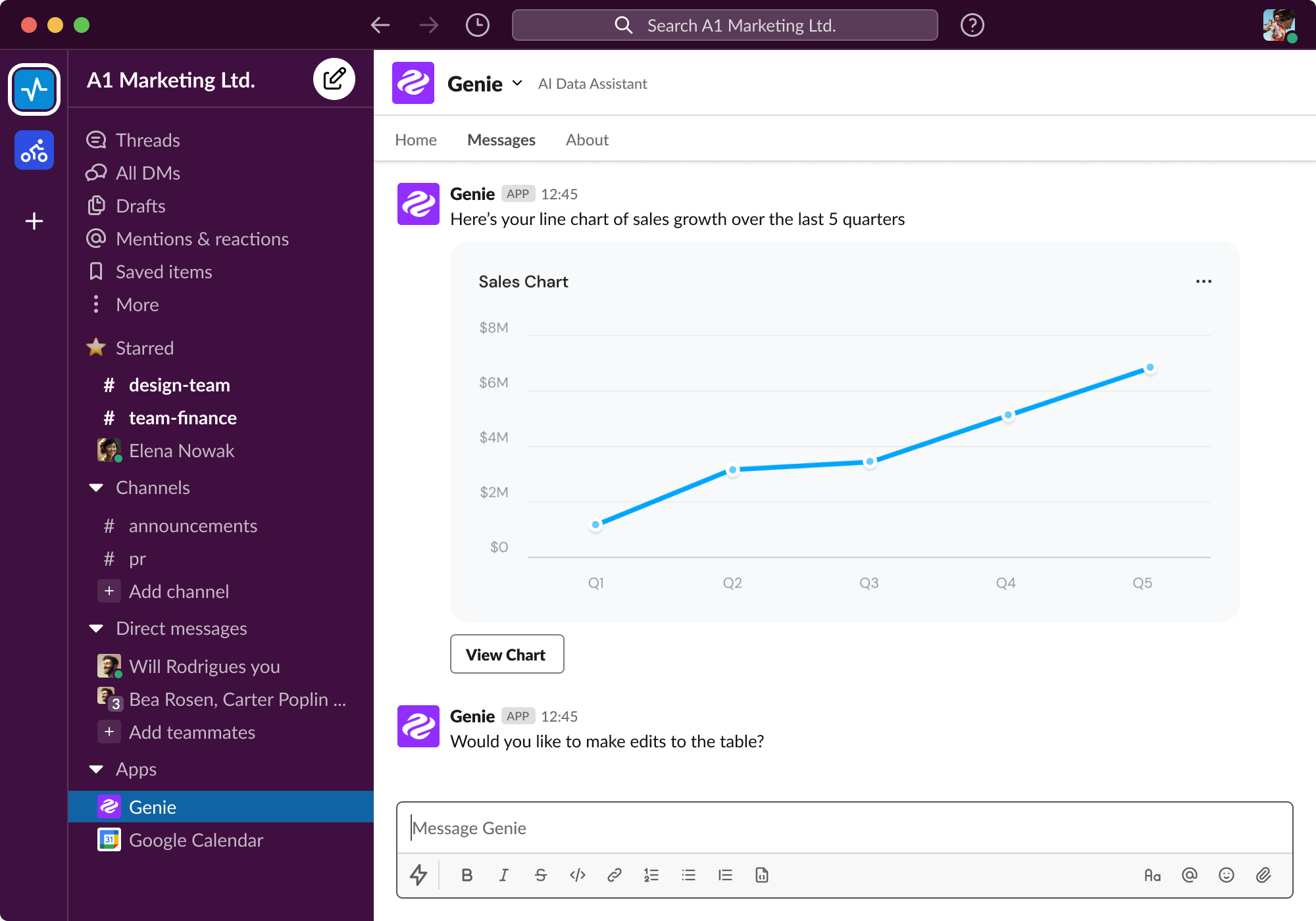Viewport: 1316px width, 921px height.
Task: Click the View Chart button
Action: (x=507, y=655)
